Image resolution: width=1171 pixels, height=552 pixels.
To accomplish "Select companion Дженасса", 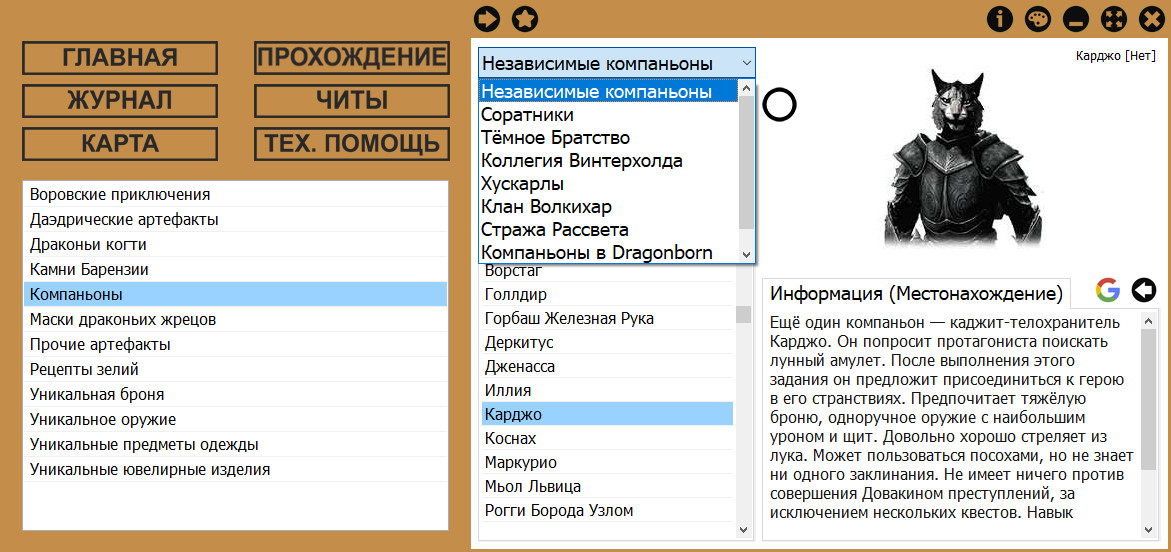I will (x=607, y=366).
